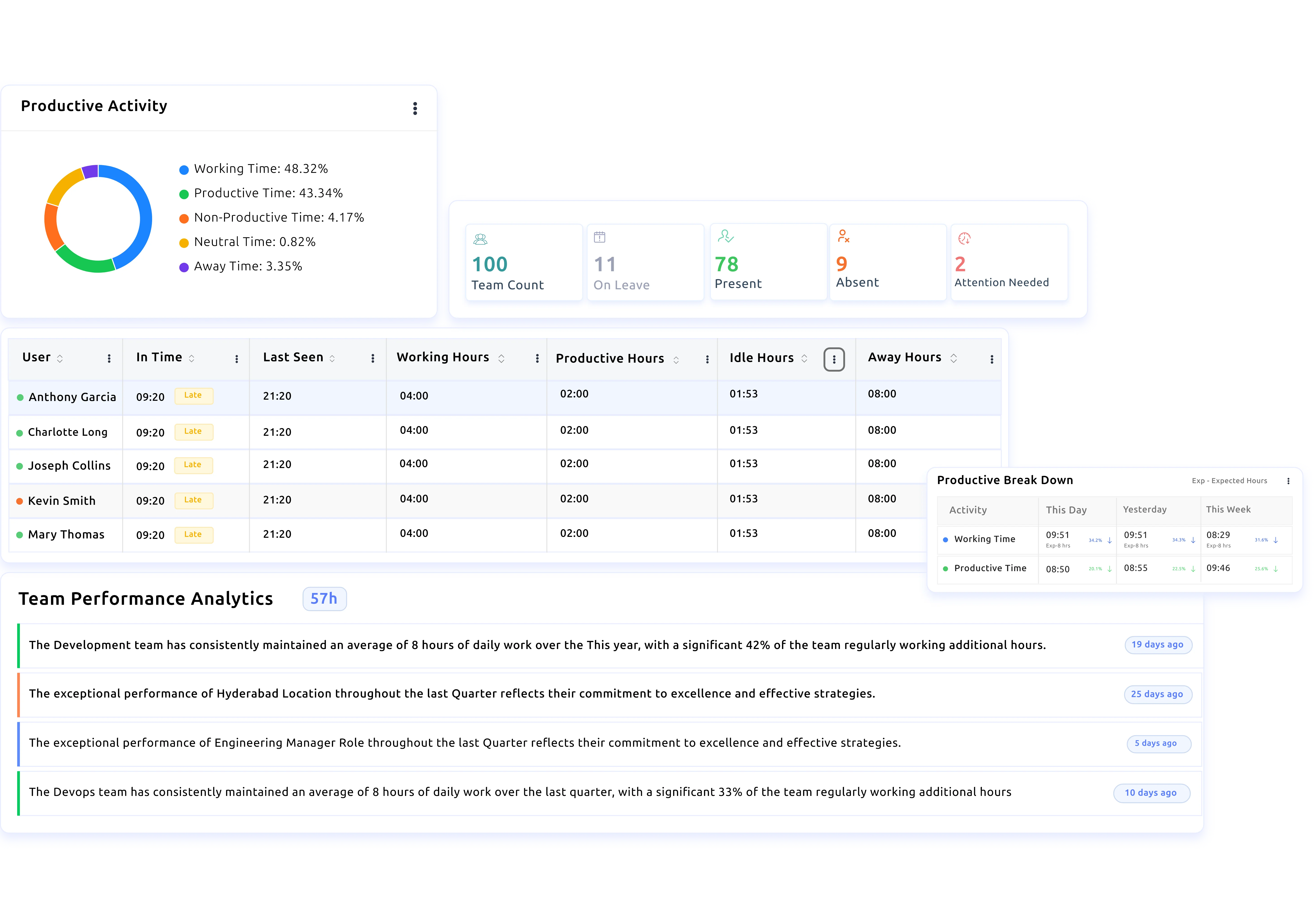This screenshot has height=918, width=1316.
Task: Open Productive Break Down options menu
Action: (x=1288, y=481)
